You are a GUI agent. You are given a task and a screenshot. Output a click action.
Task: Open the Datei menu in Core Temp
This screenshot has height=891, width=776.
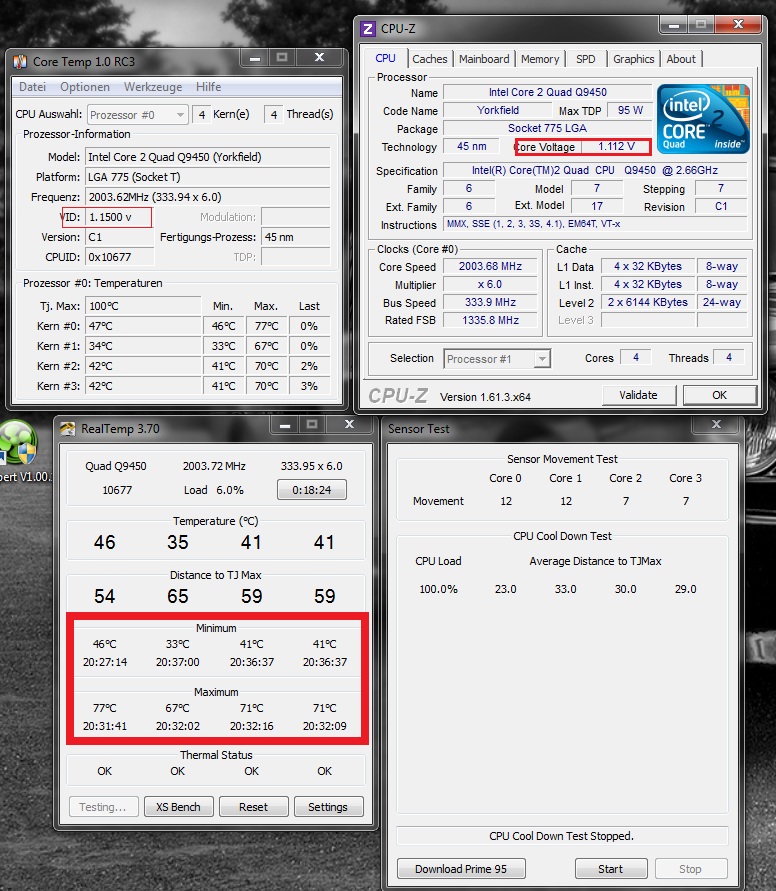[x=32, y=87]
